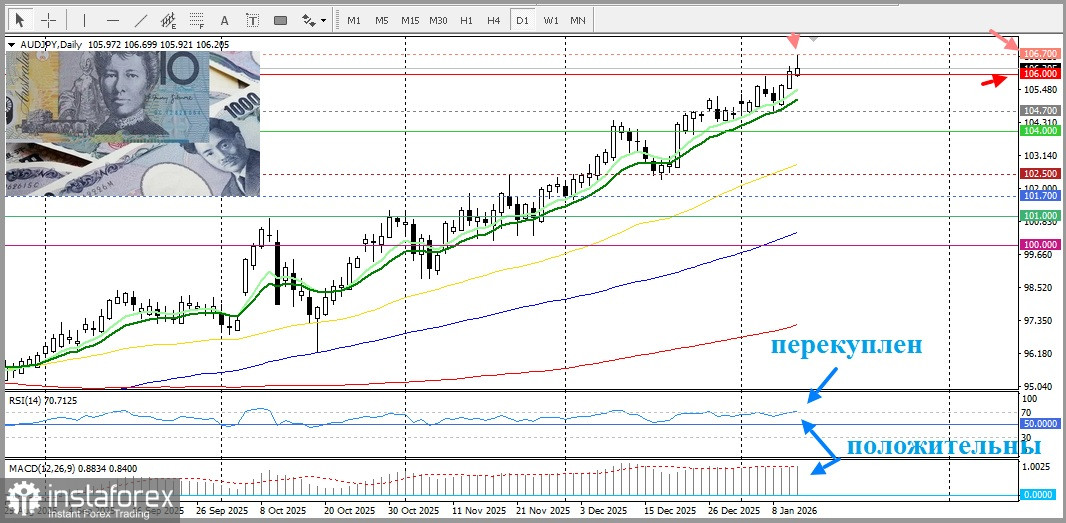Click the 26 Dec 2025 date label
Viewport: 1066px width, 523px height.
pos(736,510)
